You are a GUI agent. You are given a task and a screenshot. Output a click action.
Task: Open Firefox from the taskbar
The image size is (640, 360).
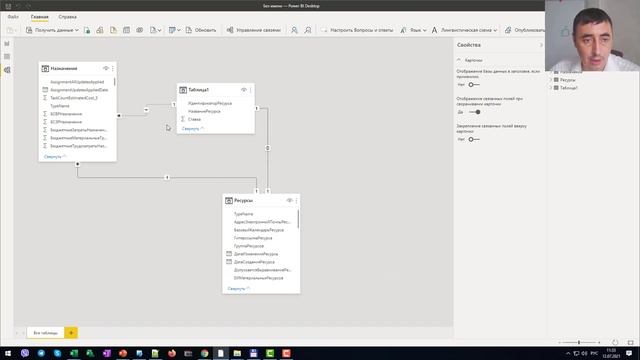(x=172, y=353)
